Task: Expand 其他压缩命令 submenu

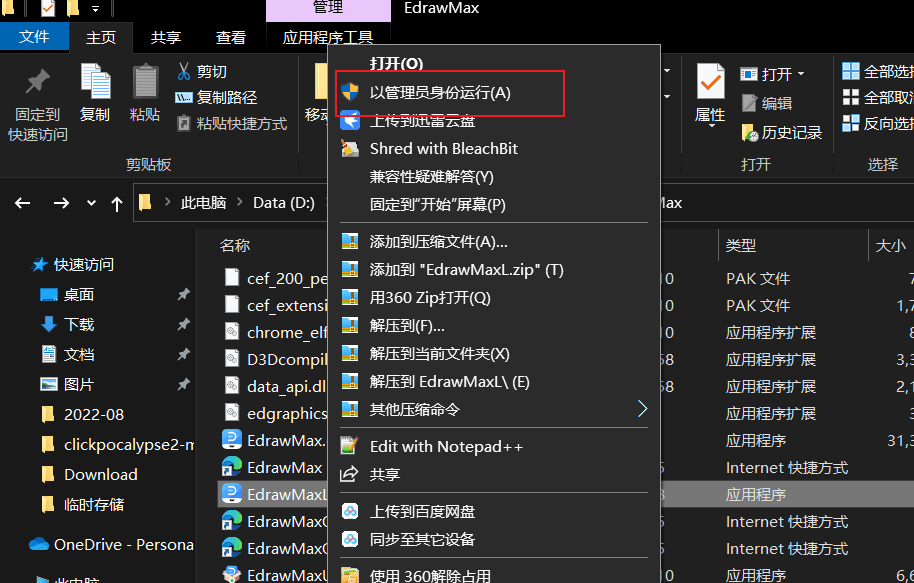Action: point(494,410)
